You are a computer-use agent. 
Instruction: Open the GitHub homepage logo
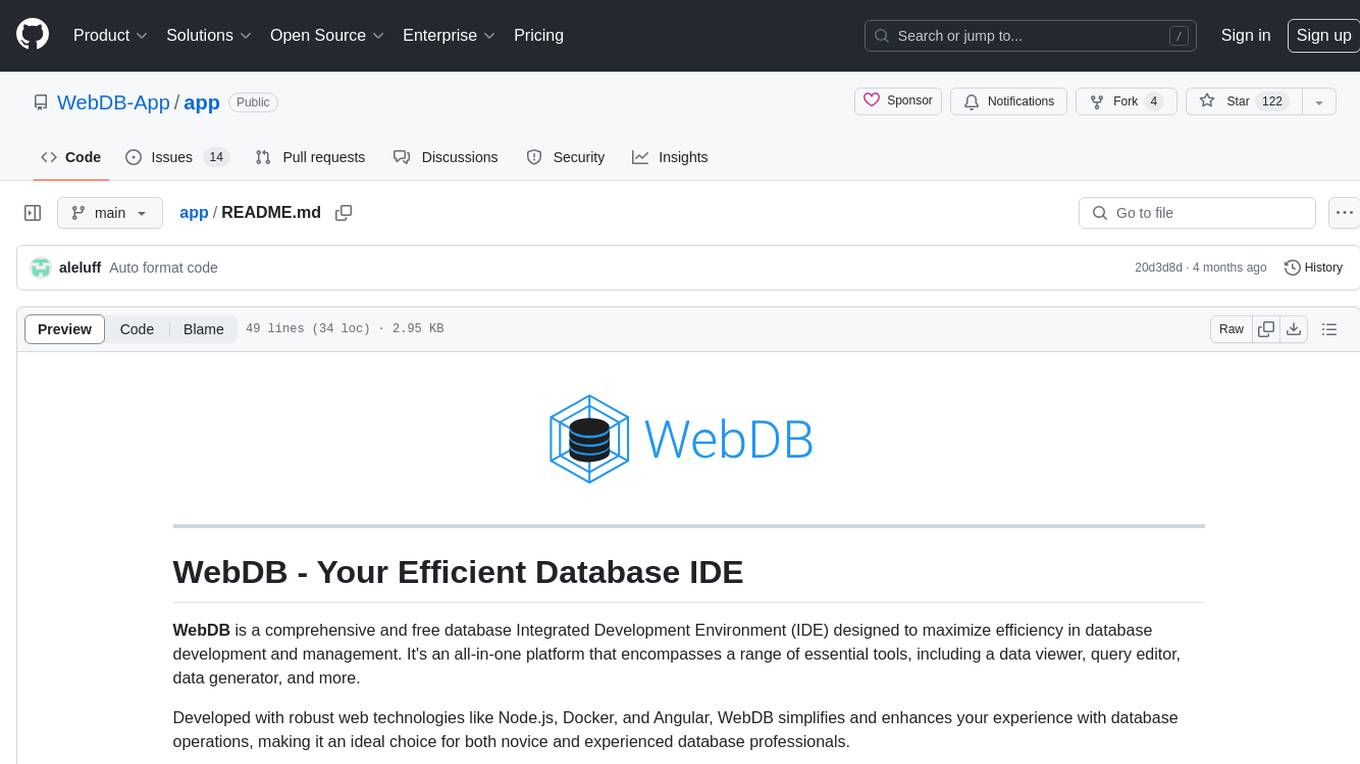click(x=33, y=35)
